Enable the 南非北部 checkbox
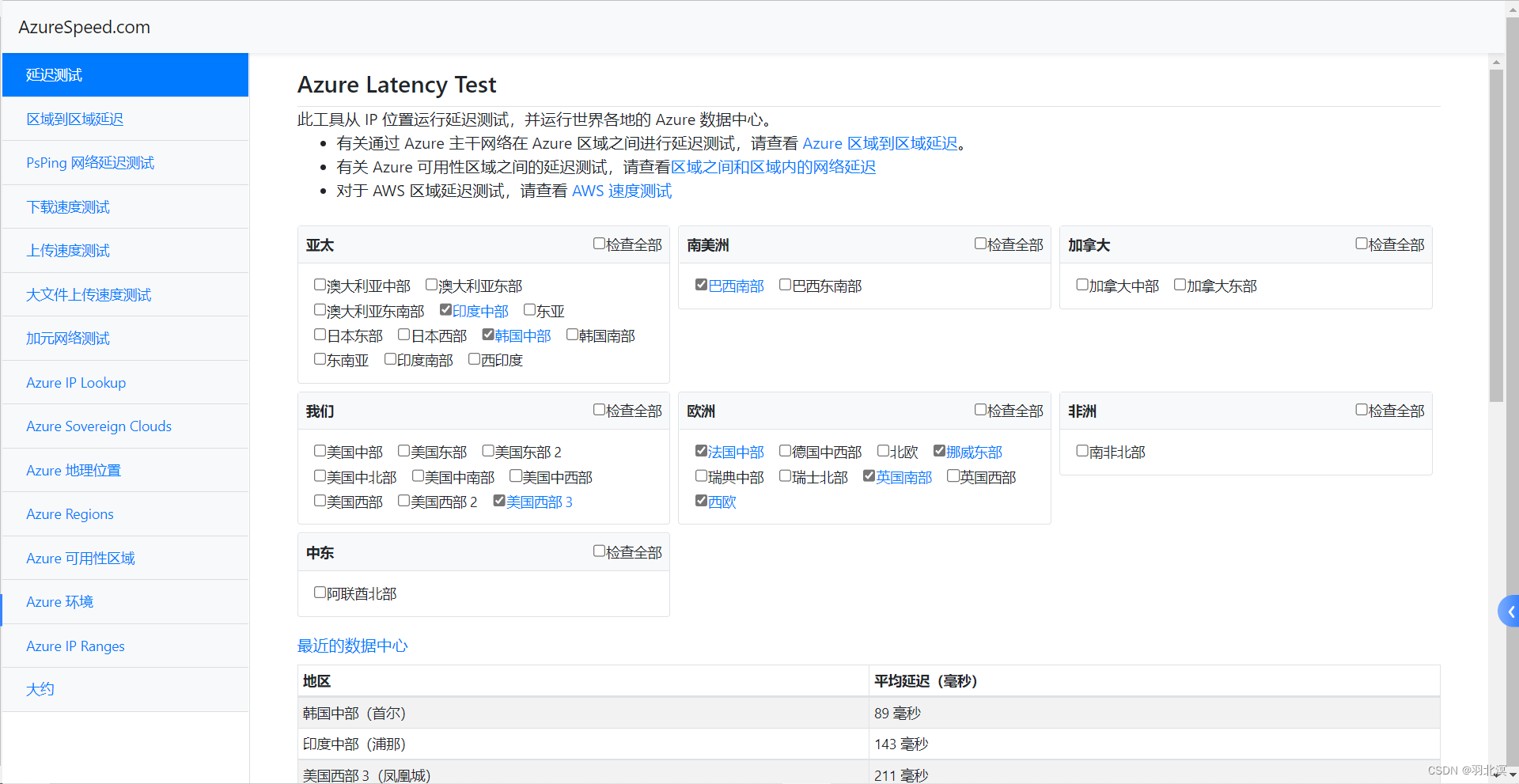This screenshot has width=1519, height=784. (x=1082, y=451)
